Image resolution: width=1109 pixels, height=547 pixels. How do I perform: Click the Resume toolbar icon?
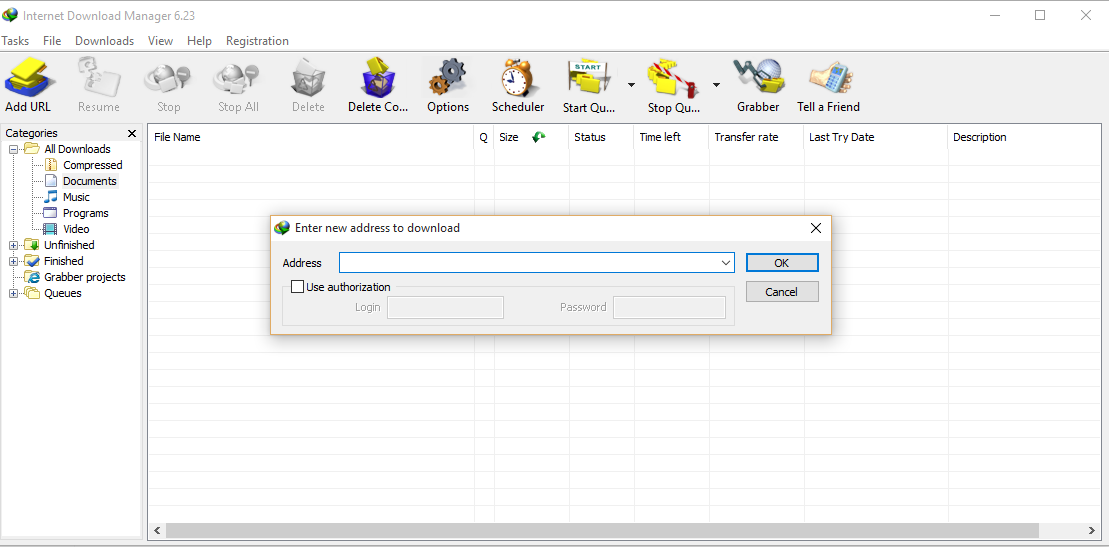[x=98, y=78]
